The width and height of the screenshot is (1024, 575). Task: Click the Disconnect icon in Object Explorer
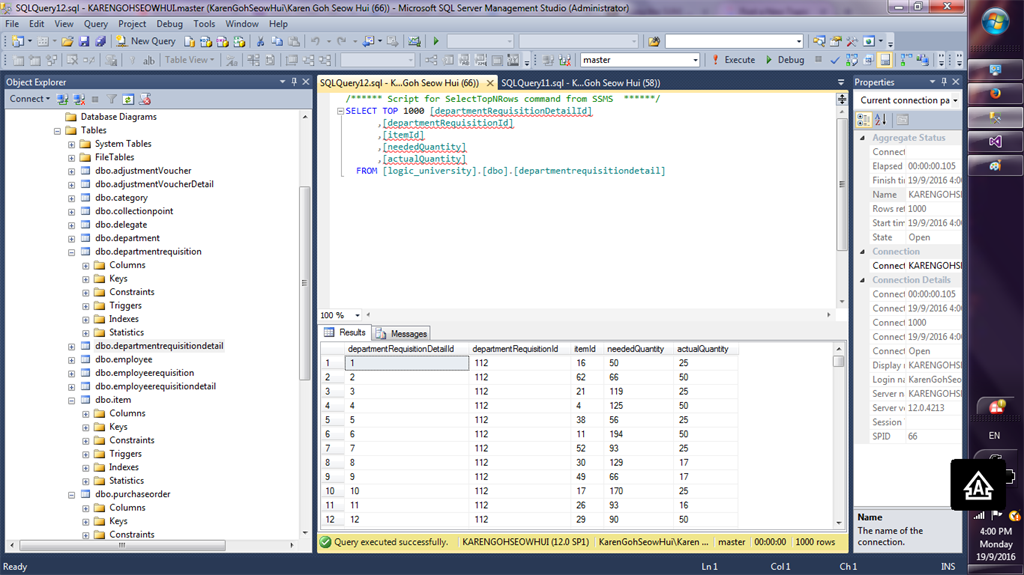coord(79,99)
